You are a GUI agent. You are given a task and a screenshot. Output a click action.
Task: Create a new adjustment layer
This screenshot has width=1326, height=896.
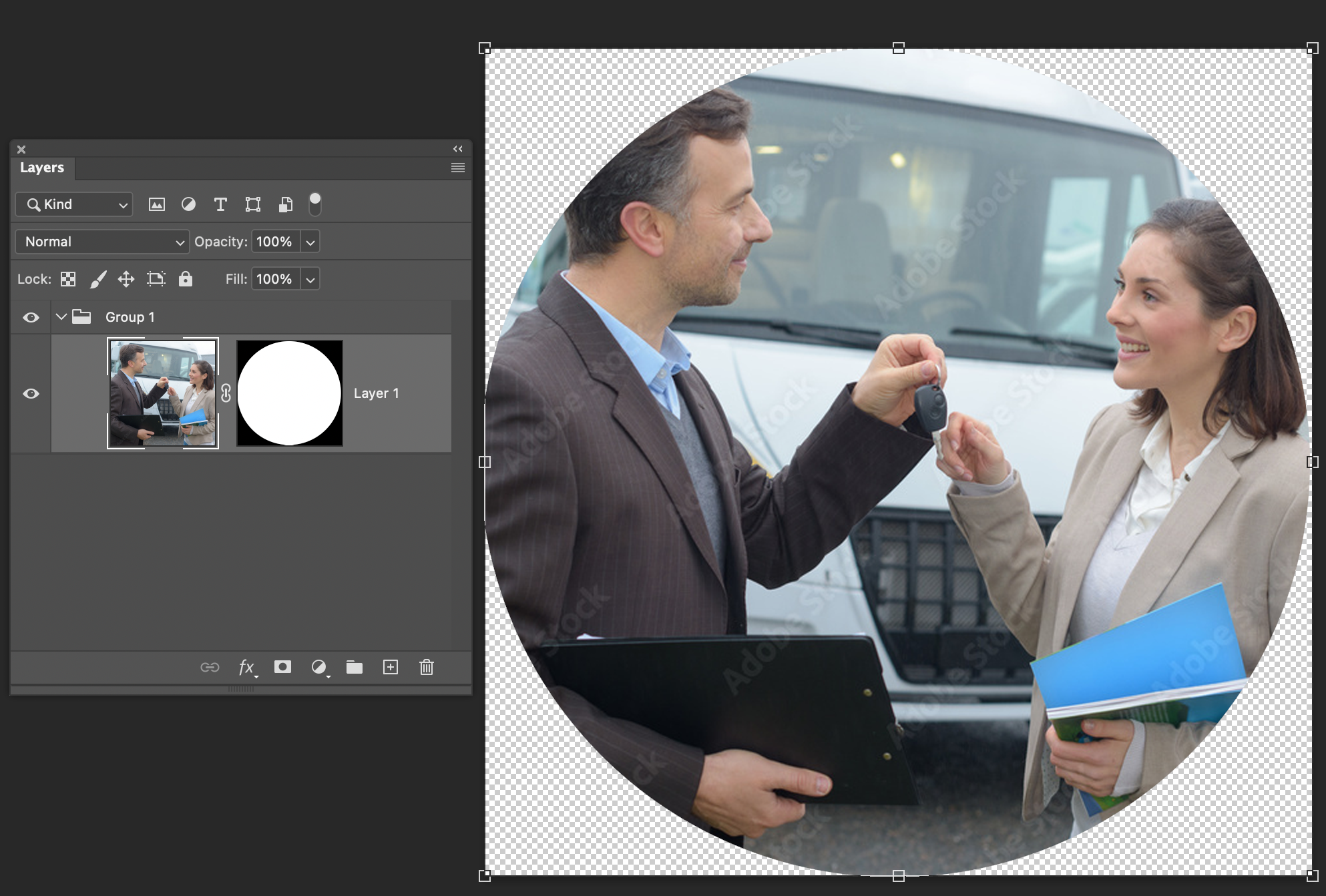coord(319,667)
